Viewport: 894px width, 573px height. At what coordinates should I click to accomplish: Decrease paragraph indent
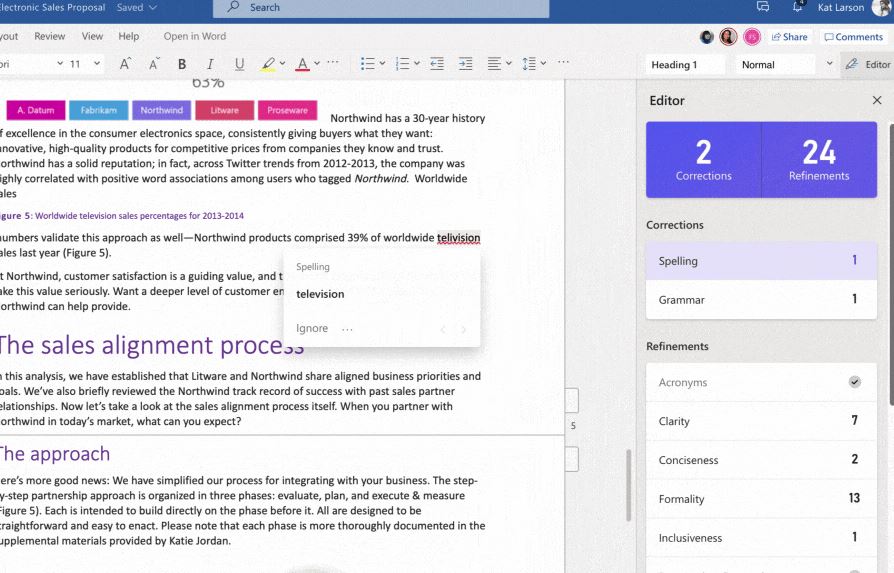(x=437, y=63)
